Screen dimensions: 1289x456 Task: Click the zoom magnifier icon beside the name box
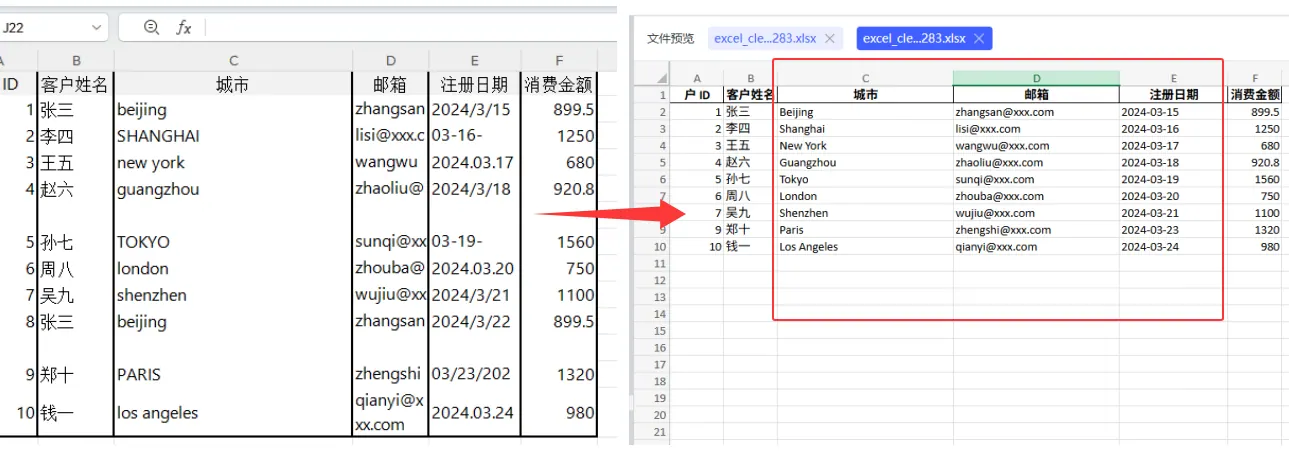click(x=151, y=28)
